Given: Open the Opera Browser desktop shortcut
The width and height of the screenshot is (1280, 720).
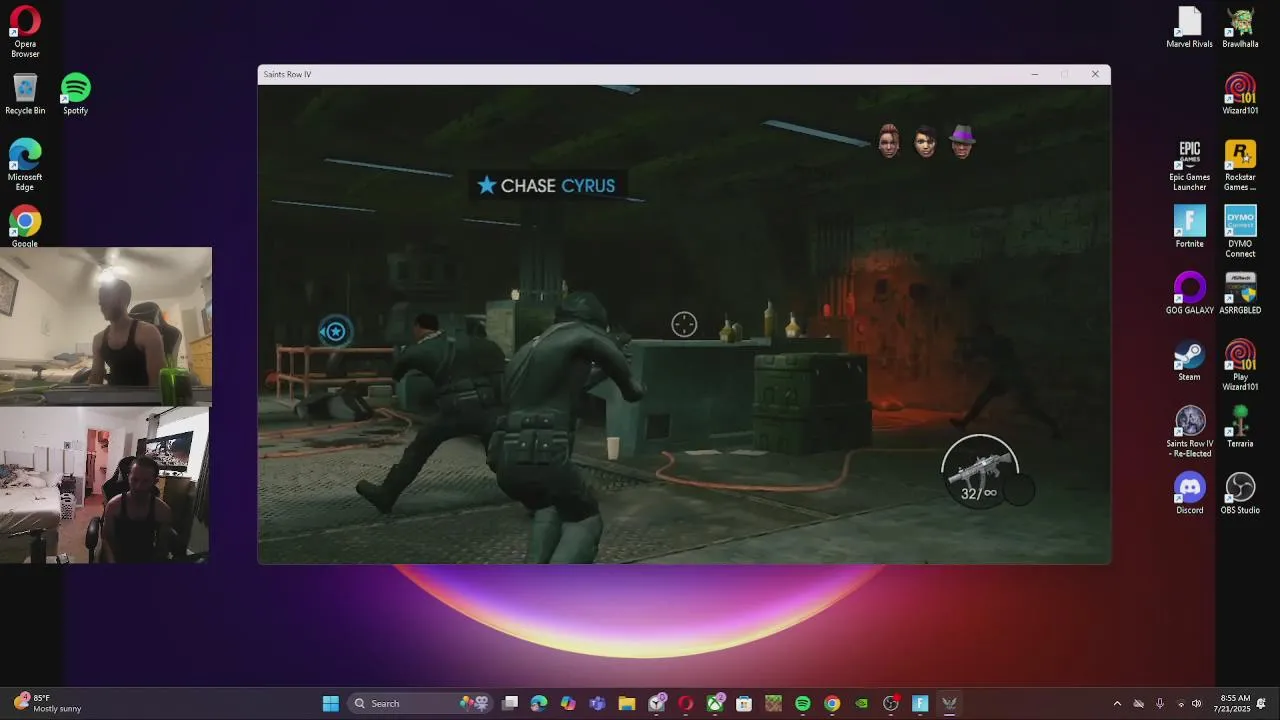Looking at the screenshot, I should (x=25, y=31).
